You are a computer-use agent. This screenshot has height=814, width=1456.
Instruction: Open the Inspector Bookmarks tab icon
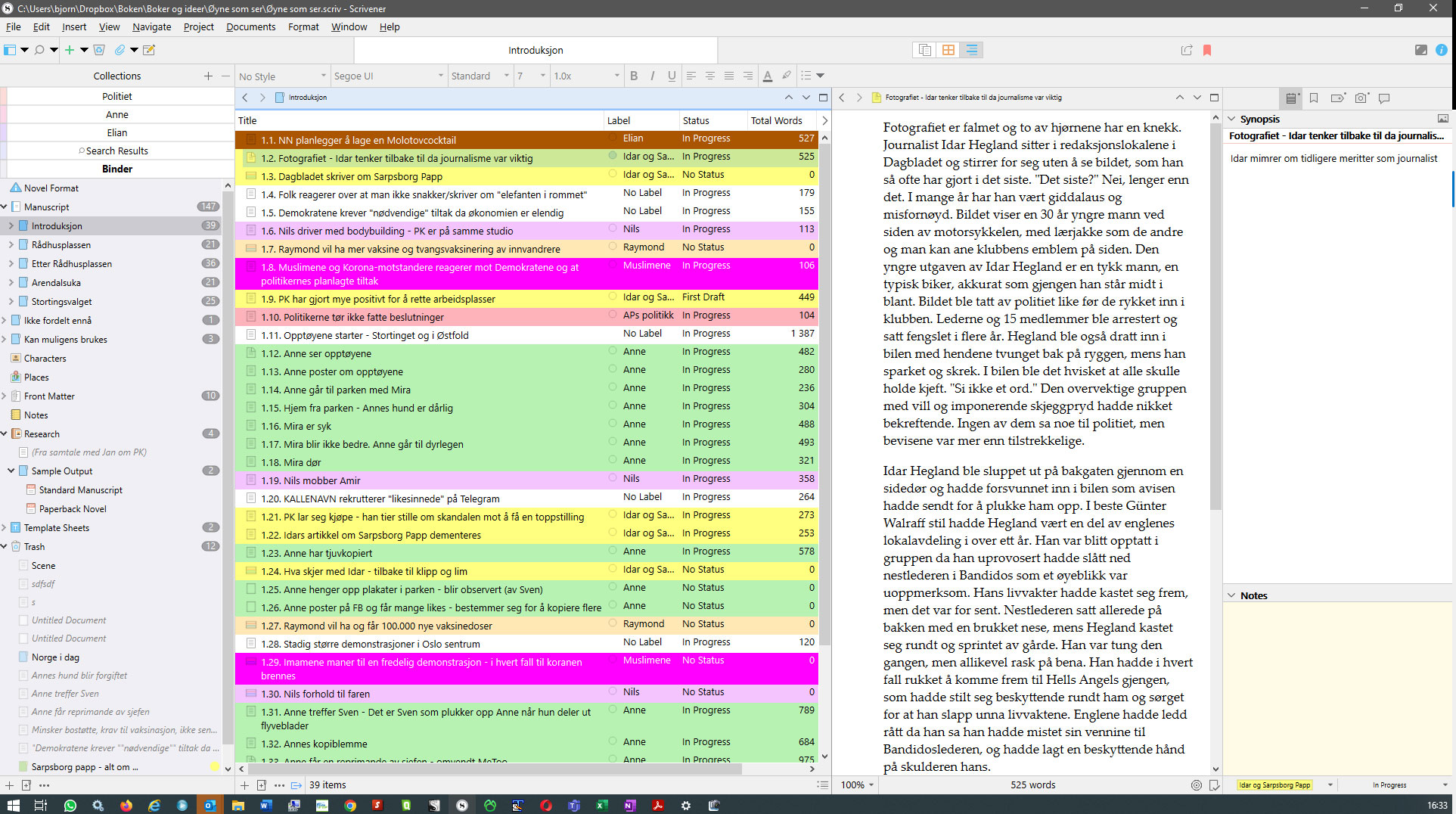pos(1314,98)
